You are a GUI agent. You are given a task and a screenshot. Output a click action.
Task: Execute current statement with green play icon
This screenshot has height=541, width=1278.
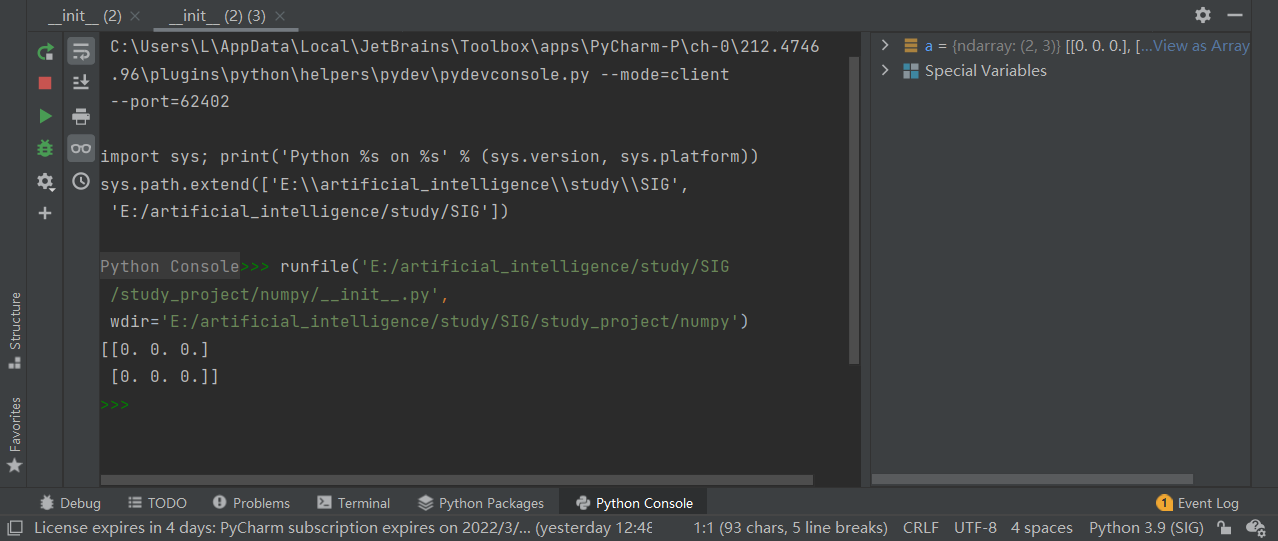[45, 116]
